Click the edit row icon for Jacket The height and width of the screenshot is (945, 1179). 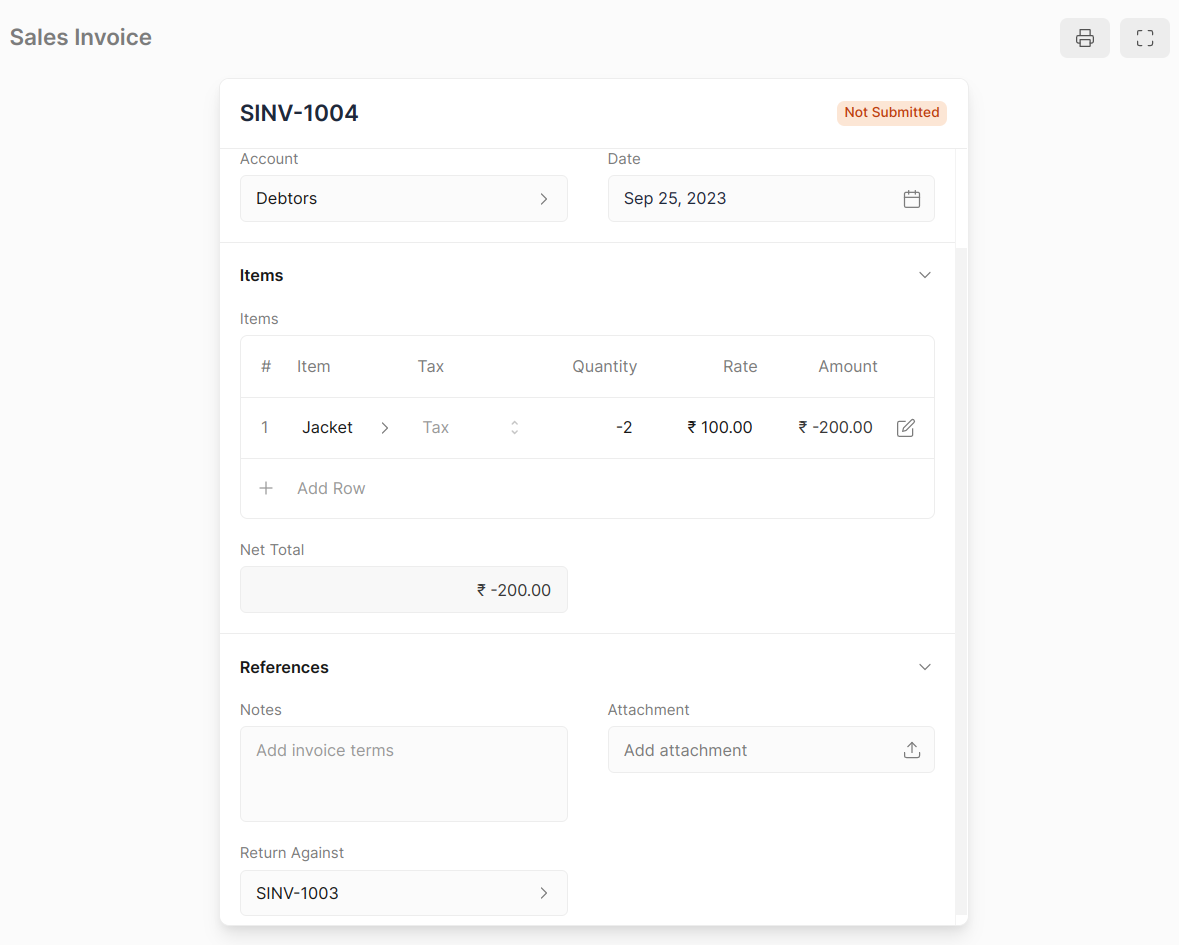[905, 428]
